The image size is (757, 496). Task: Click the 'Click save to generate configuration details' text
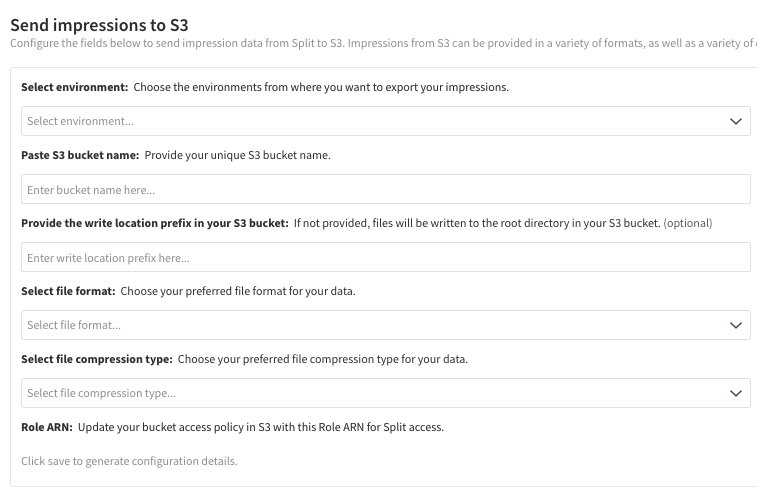coord(129,461)
